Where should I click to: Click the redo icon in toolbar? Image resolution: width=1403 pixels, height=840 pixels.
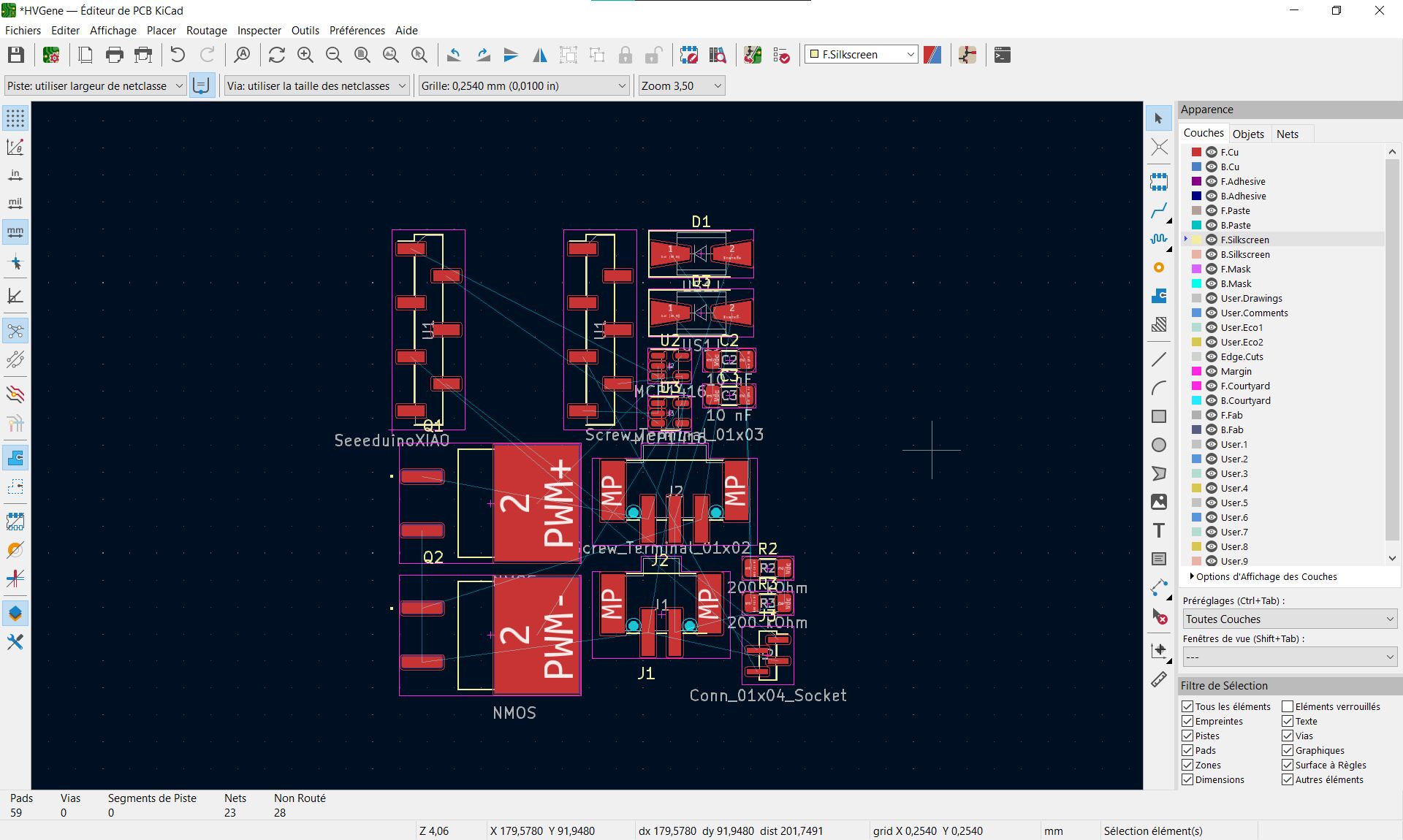[x=207, y=55]
